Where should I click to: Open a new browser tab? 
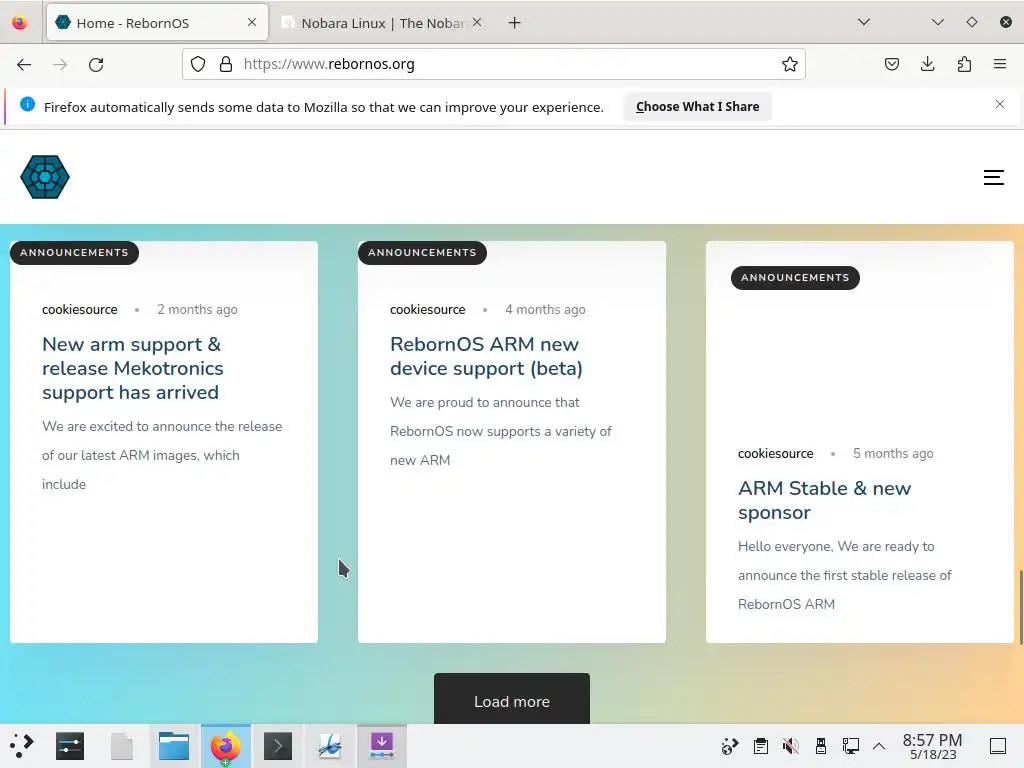point(515,23)
